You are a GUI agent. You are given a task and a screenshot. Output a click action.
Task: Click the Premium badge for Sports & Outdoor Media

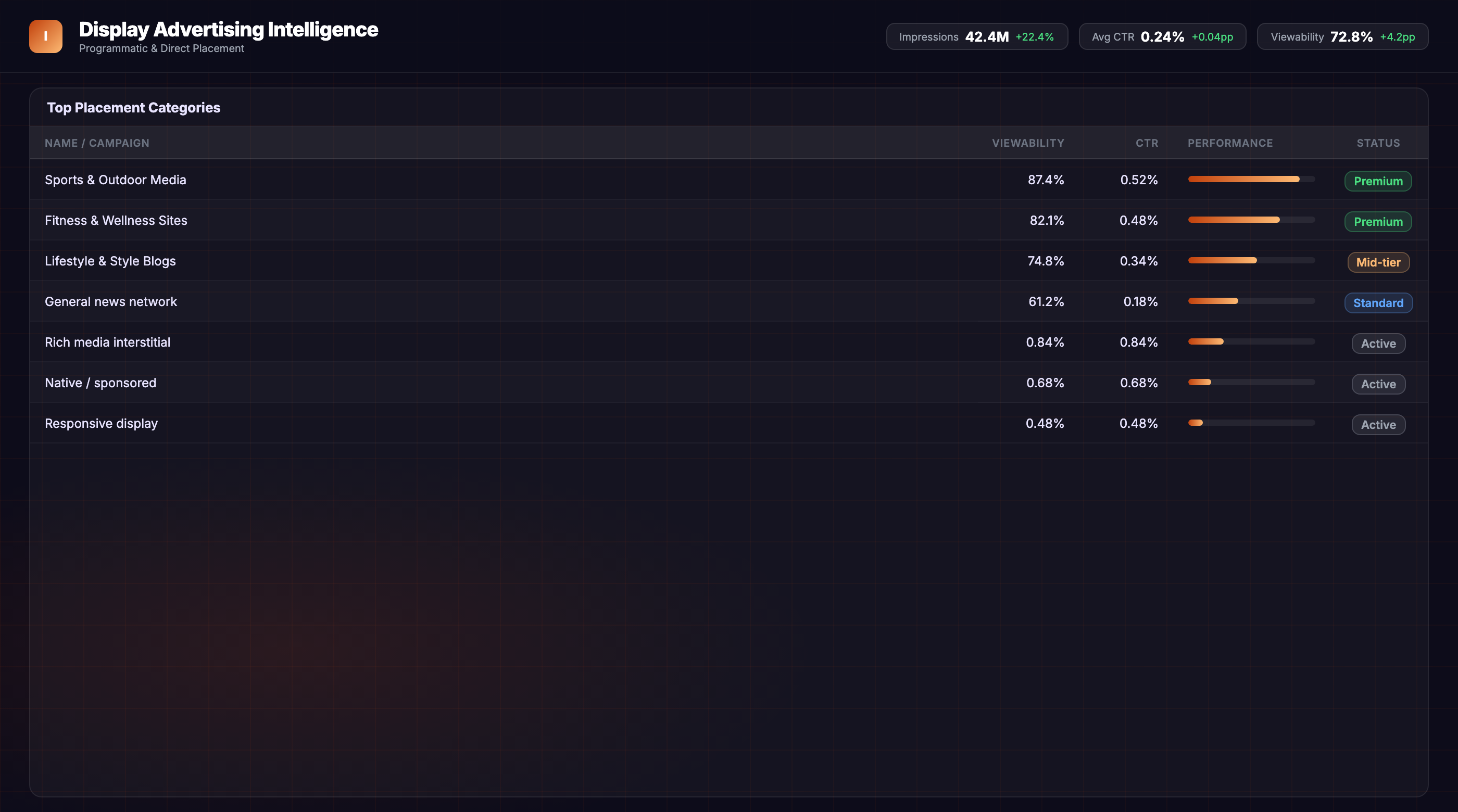[1378, 181]
